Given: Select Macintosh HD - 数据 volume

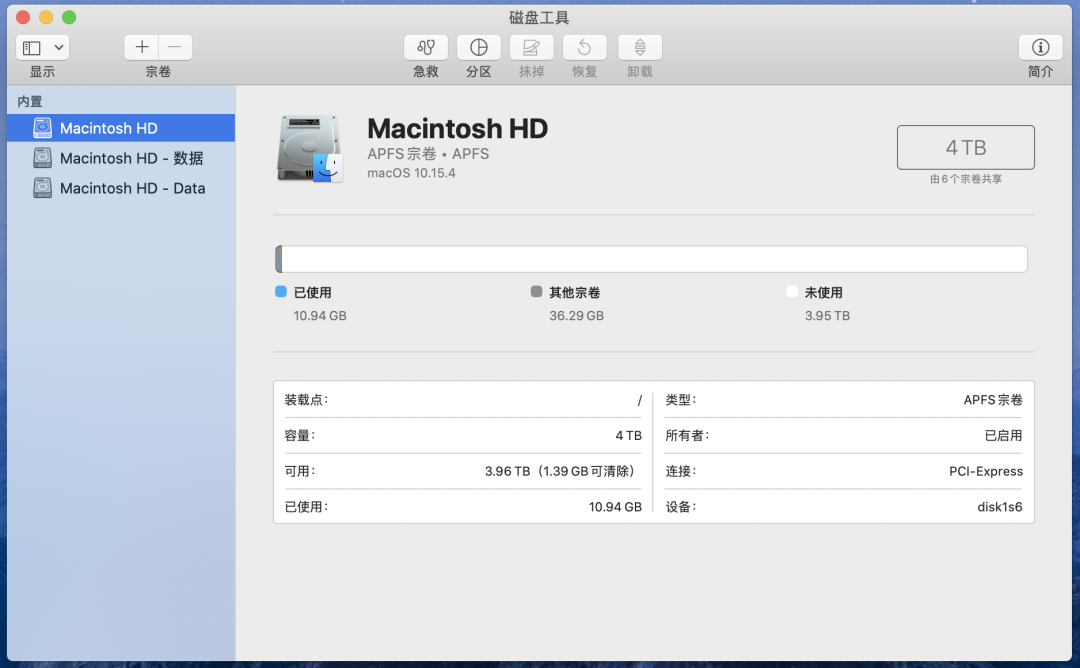Looking at the screenshot, I should [x=121, y=158].
